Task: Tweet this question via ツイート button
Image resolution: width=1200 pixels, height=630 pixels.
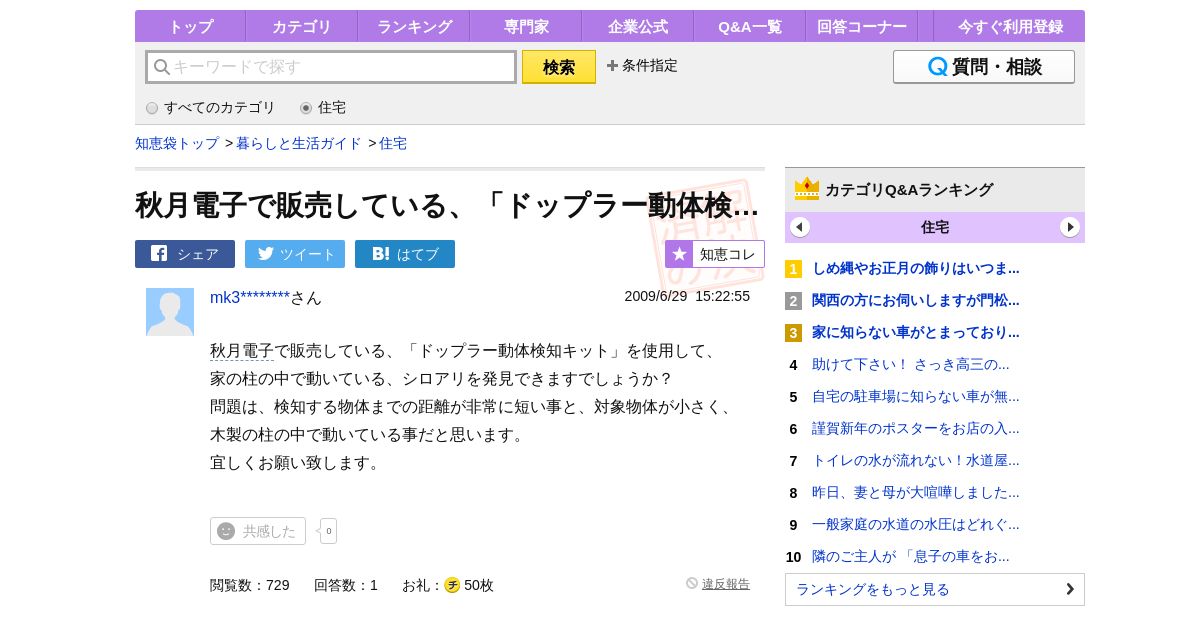Action: pyautogui.click(x=295, y=254)
